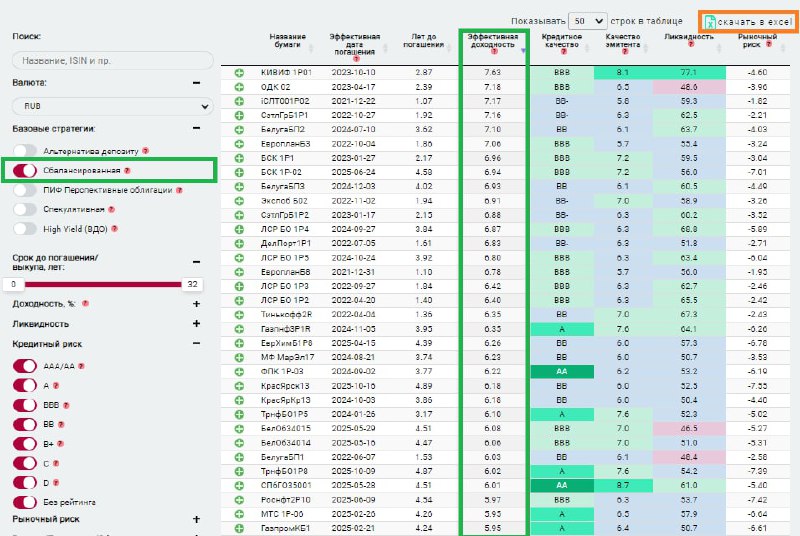Viewport: 800px width, 536px height.
Task: Sort table by Рыночный риск column
Action: pyautogui.click(x=757, y=40)
